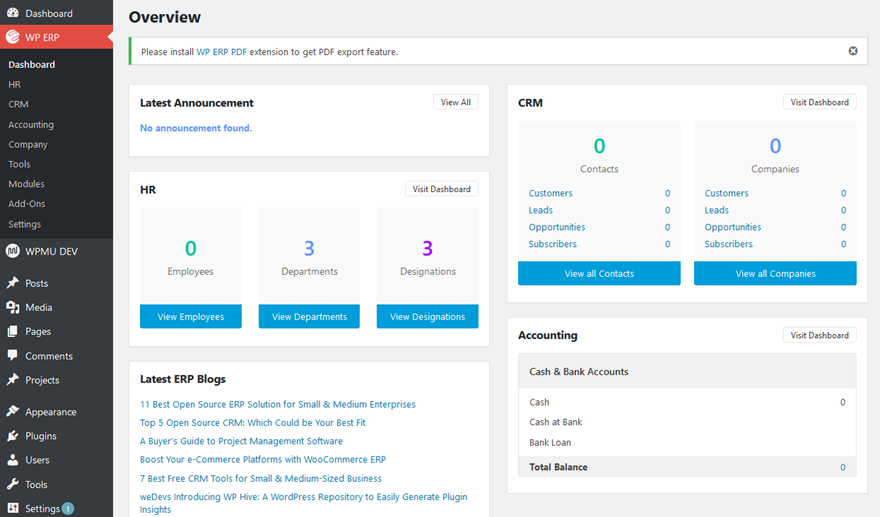Click the Plugins plug icon
Viewport: 880px width, 517px height.
tap(12, 436)
